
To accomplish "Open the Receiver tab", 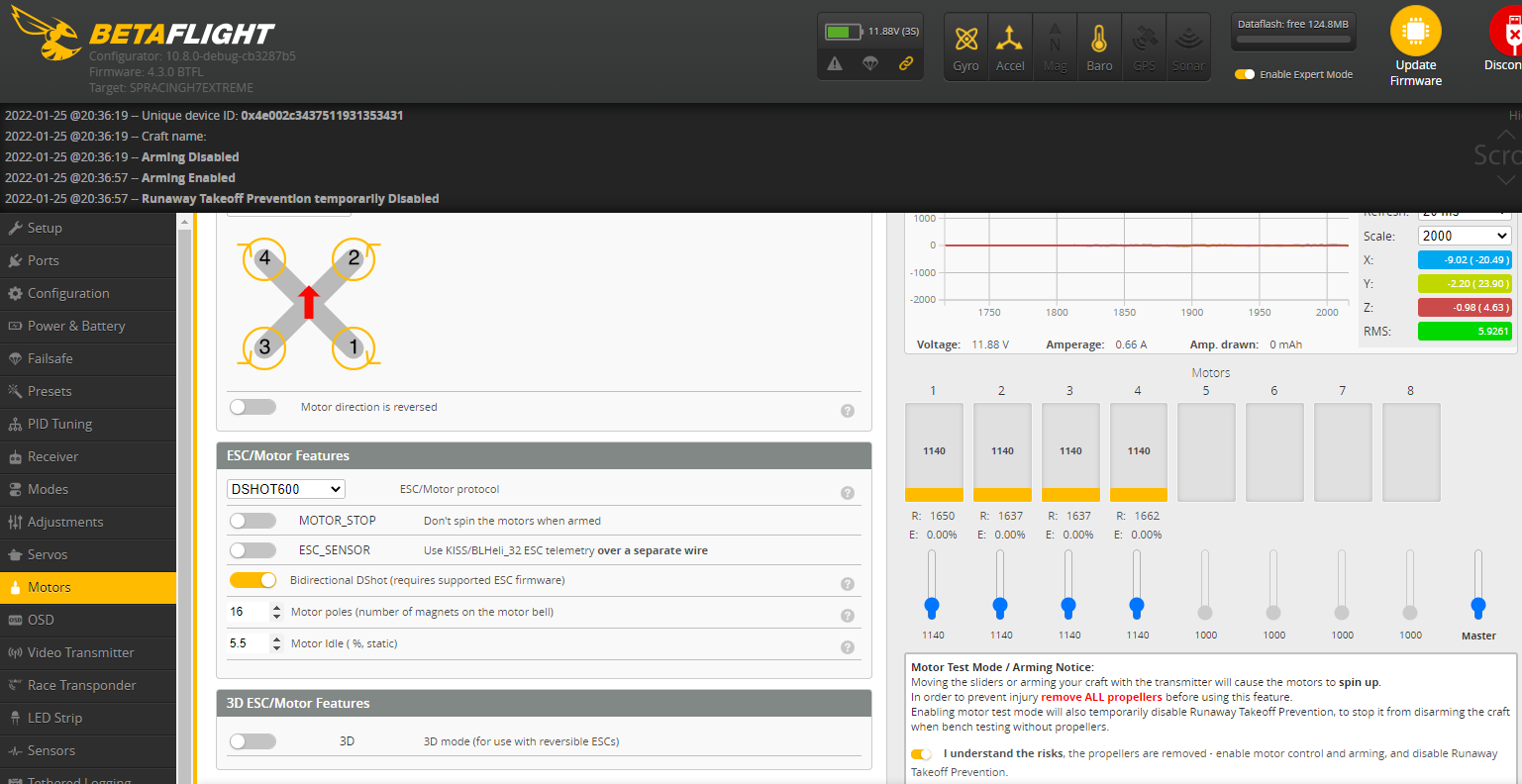I will [x=88, y=456].
